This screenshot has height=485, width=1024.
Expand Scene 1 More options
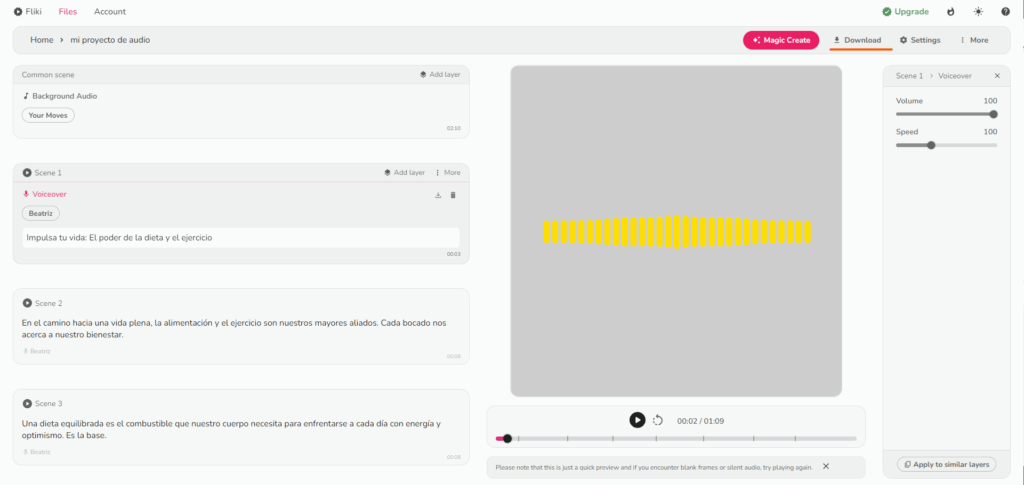click(448, 173)
